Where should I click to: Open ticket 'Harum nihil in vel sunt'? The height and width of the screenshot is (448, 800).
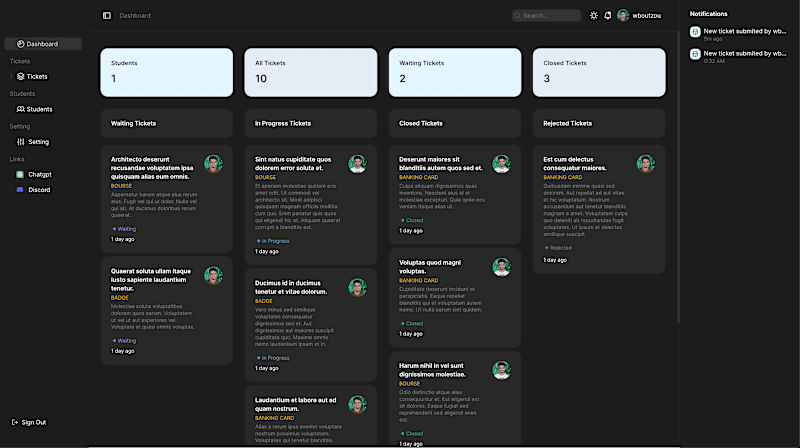click(x=455, y=399)
